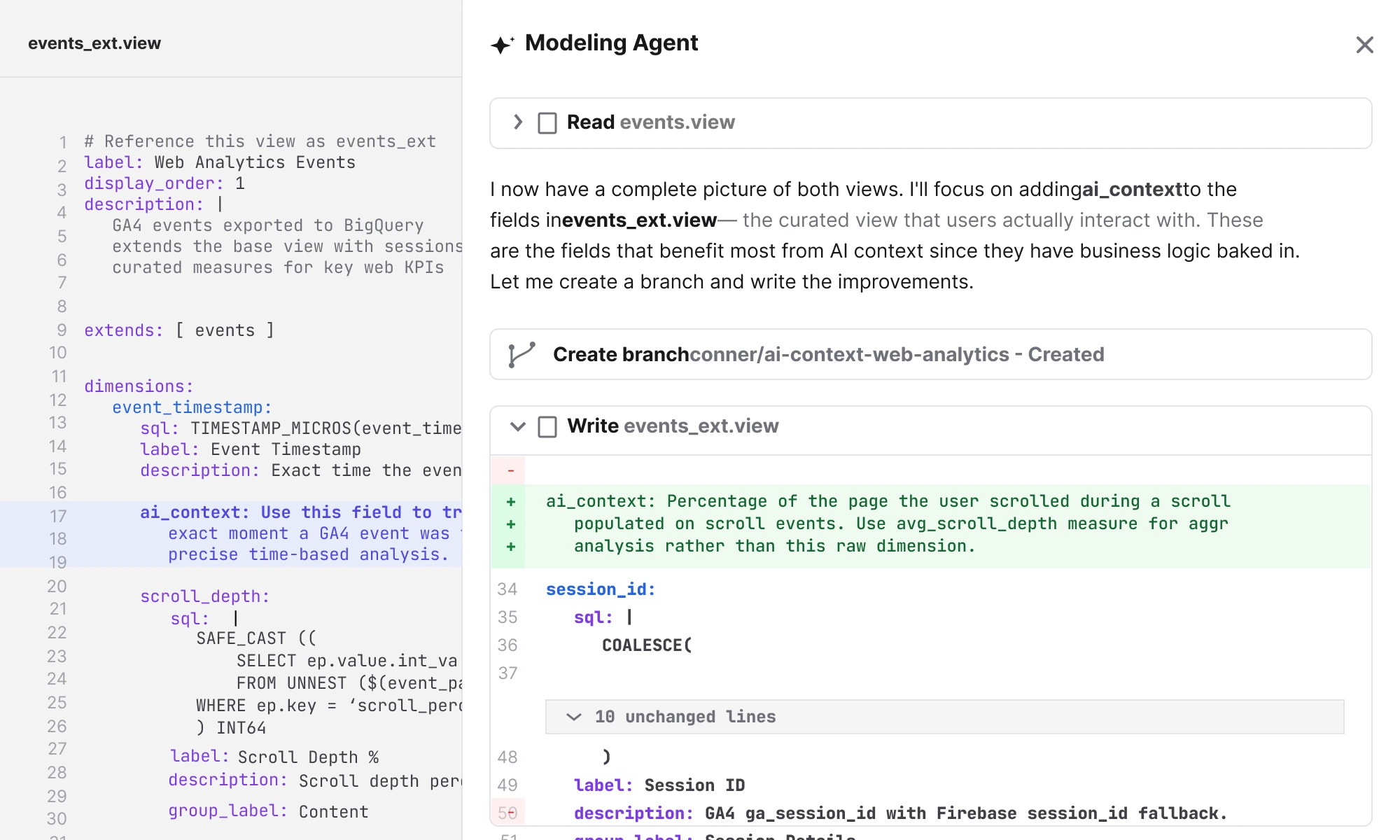The image size is (1400, 840).
Task: Click the 'group_label: Content' line
Action: [x=268, y=811]
